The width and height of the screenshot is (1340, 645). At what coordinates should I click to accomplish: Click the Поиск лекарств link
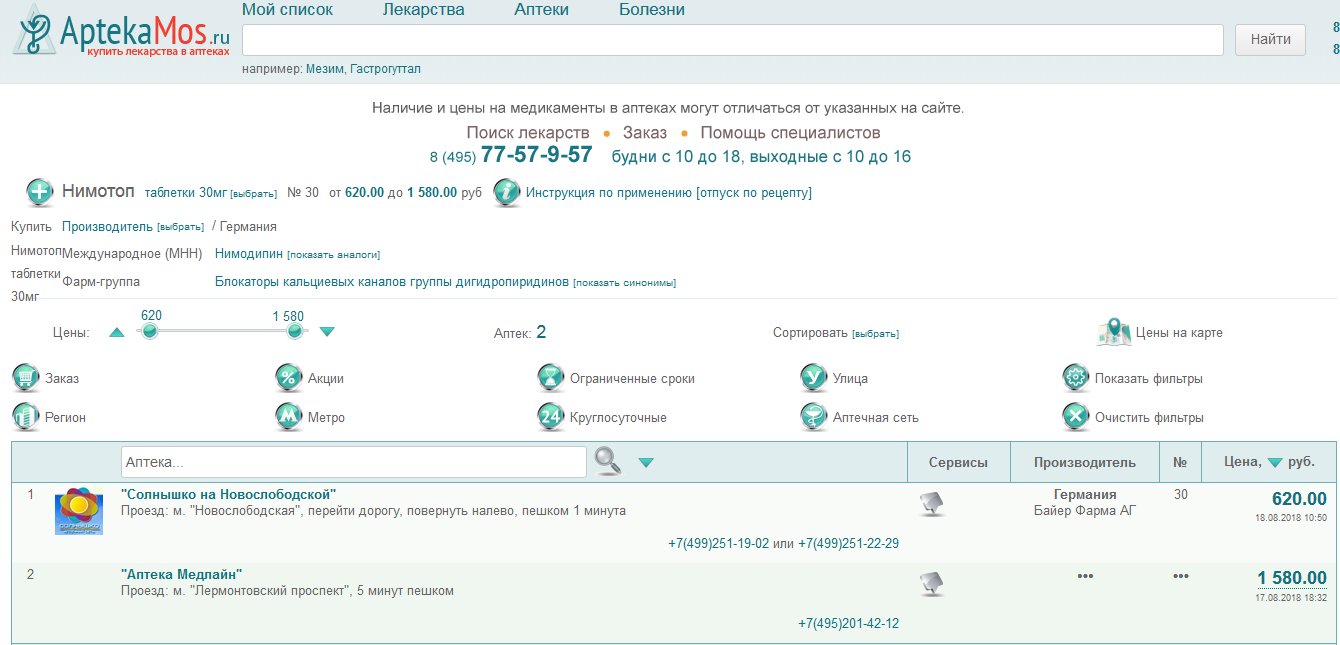[x=528, y=132]
